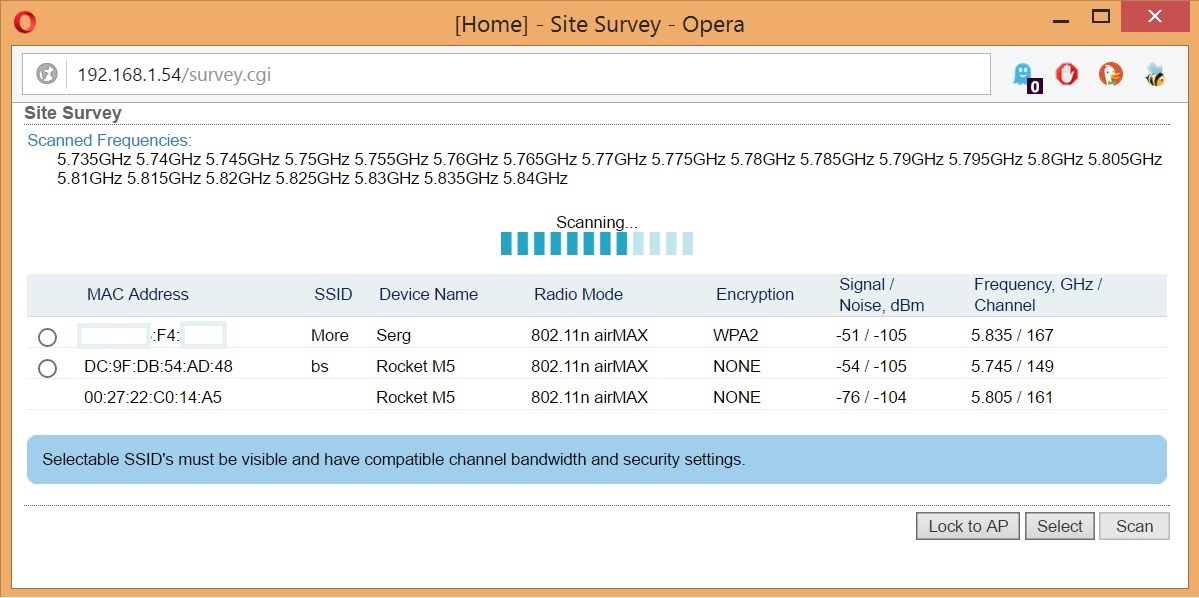Click the WPA2 encryption cell
This screenshot has width=1199, height=598.
(737, 336)
